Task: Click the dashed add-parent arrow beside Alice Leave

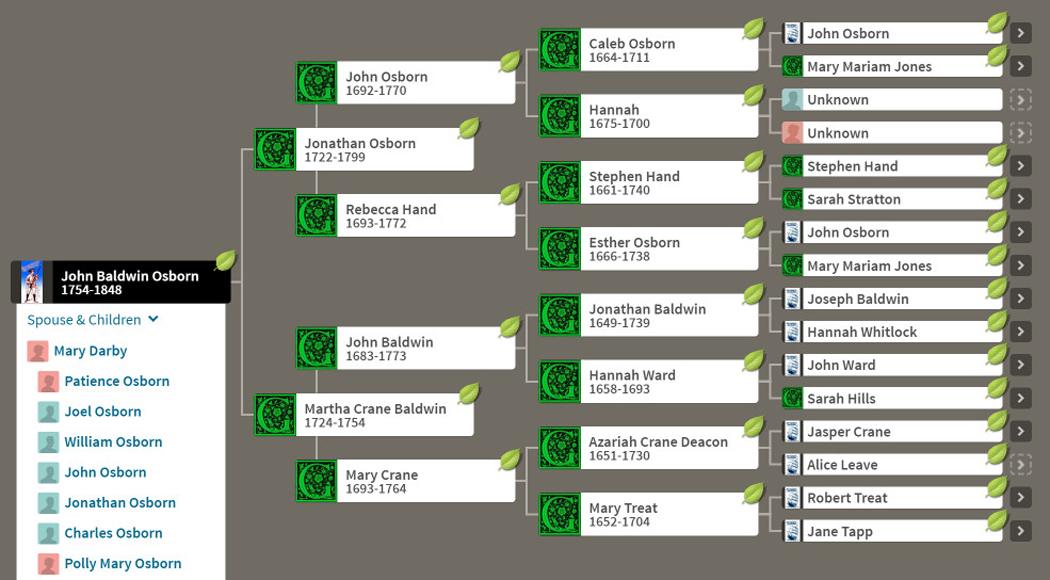Action: (1020, 465)
